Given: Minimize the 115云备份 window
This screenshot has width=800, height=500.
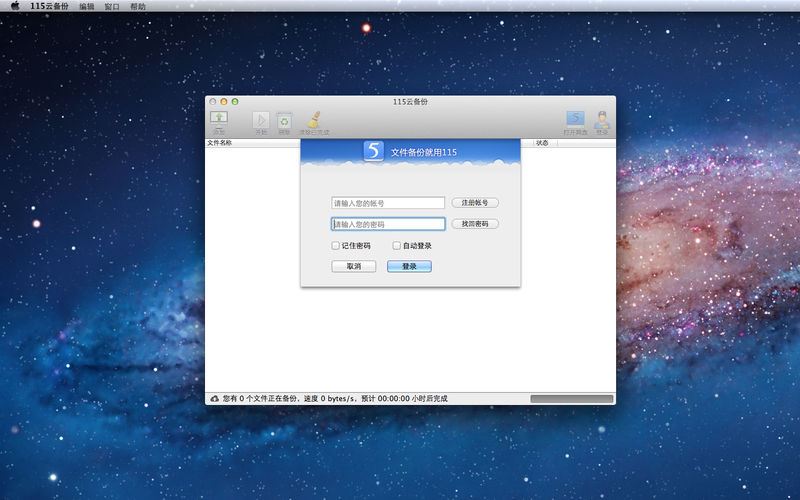Looking at the screenshot, I should click(223, 102).
